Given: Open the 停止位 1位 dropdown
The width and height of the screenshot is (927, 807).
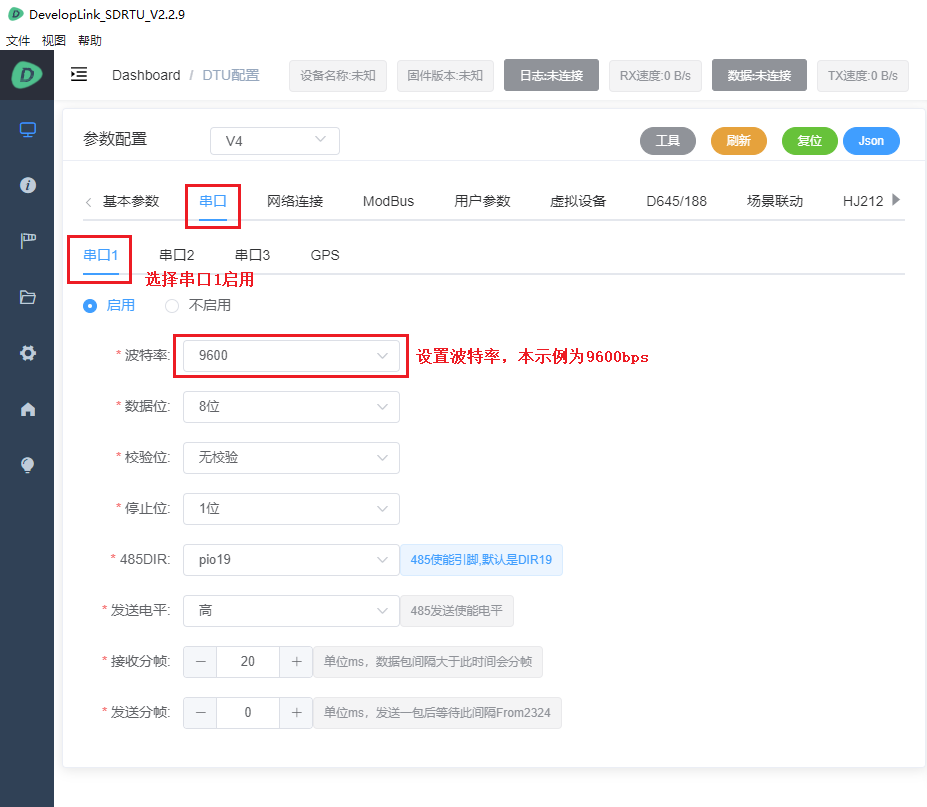Looking at the screenshot, I should tap(291, 508).
